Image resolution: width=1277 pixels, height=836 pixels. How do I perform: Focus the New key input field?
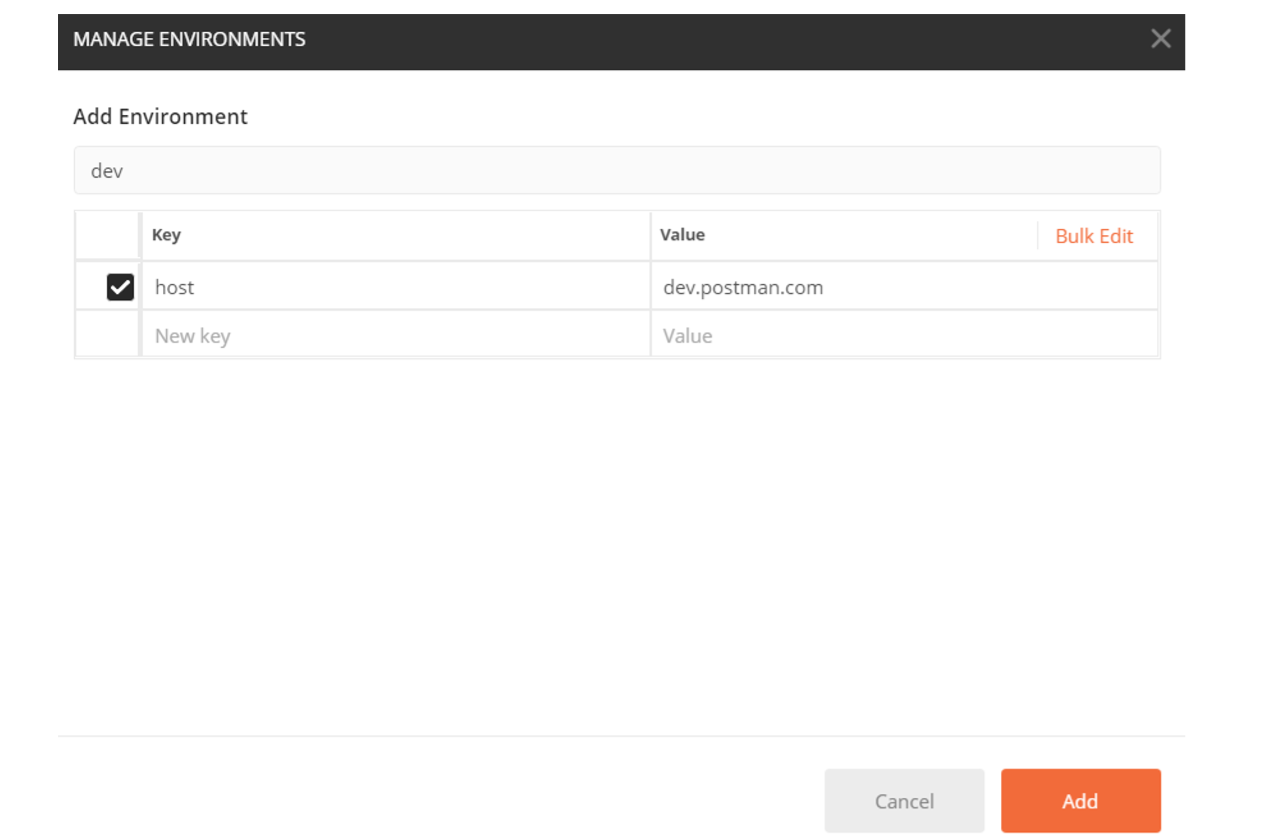[395, 336]
